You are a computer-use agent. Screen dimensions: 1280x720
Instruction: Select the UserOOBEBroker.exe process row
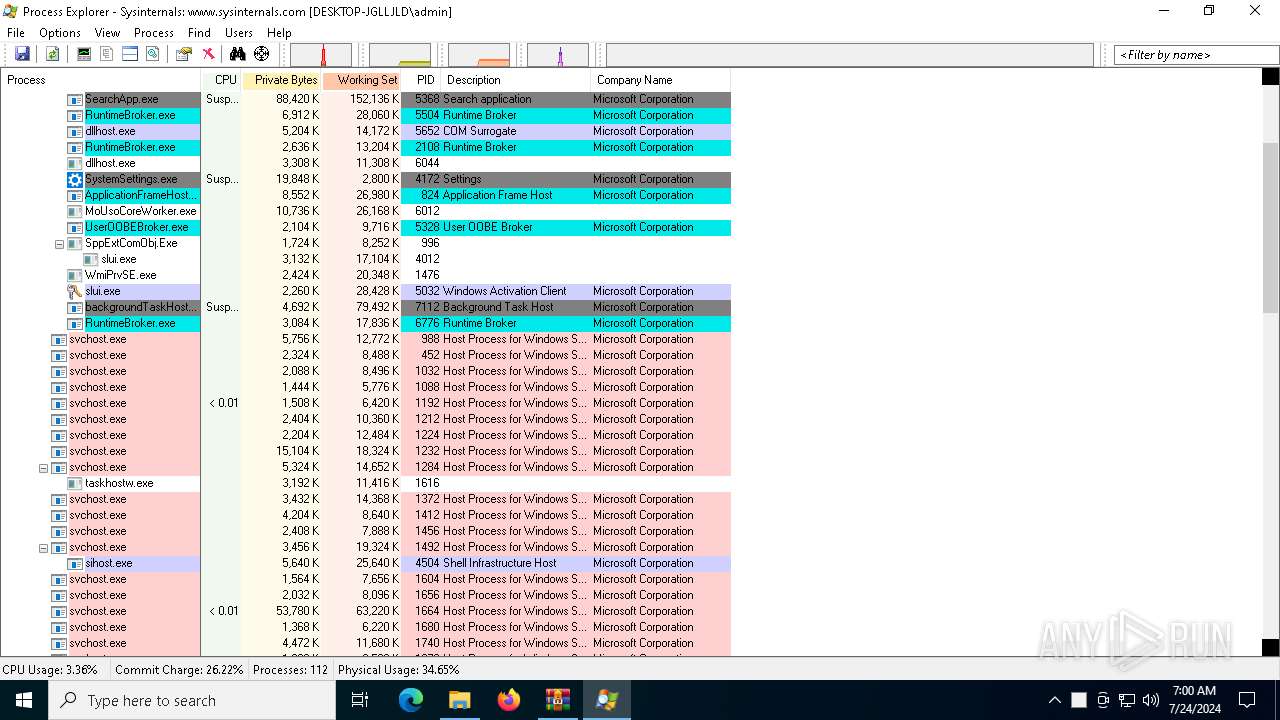click(x=365, y=227)
